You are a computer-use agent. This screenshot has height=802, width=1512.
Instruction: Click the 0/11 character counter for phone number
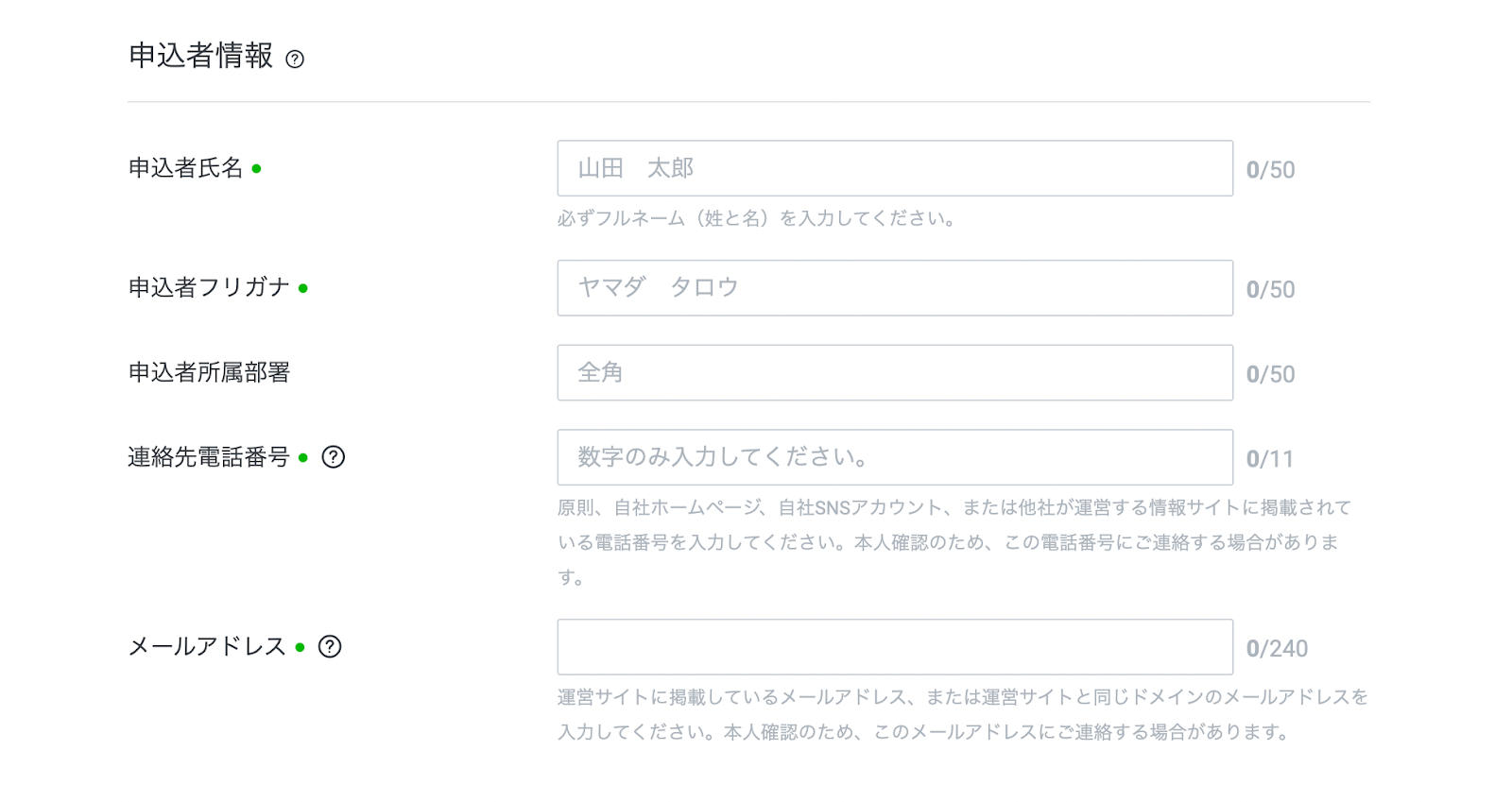coord(1269,459)
